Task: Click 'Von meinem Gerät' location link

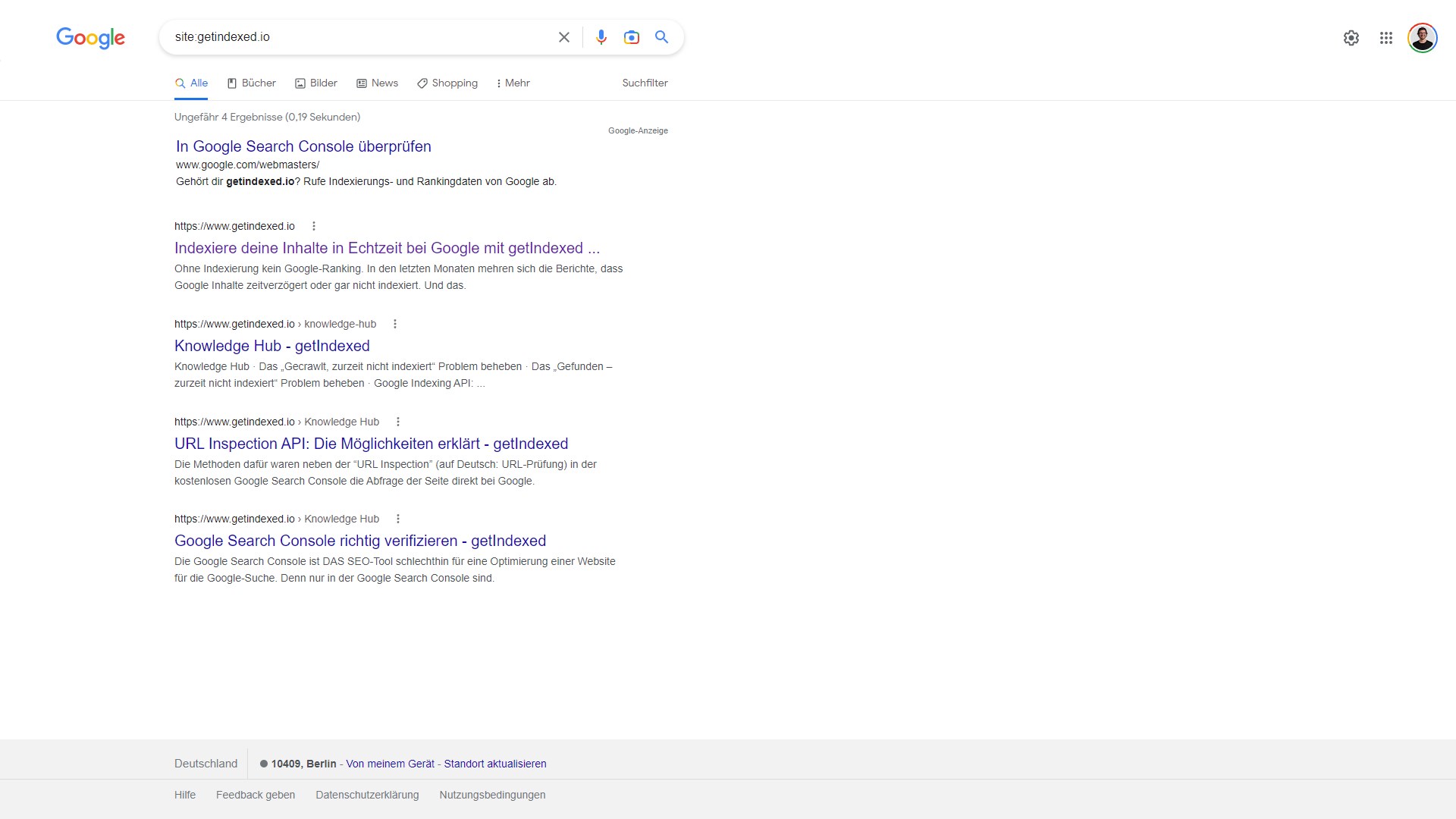Action: pyautogui.click(x=391, y=764)
